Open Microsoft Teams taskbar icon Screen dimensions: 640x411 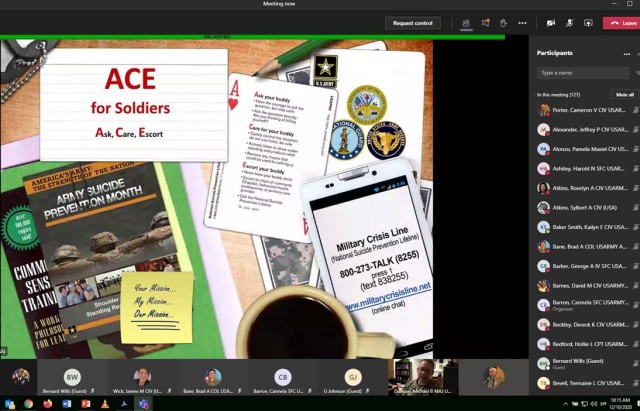click(143, 404)
